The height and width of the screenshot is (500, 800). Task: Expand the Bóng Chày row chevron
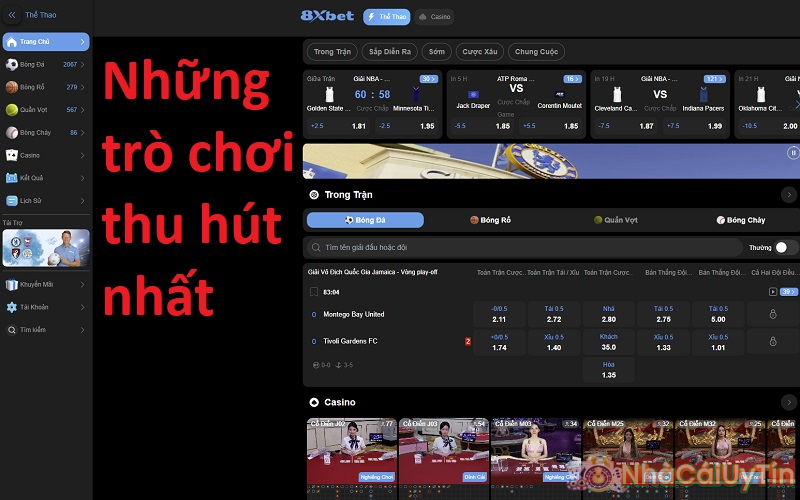click(x=83, y=133)
